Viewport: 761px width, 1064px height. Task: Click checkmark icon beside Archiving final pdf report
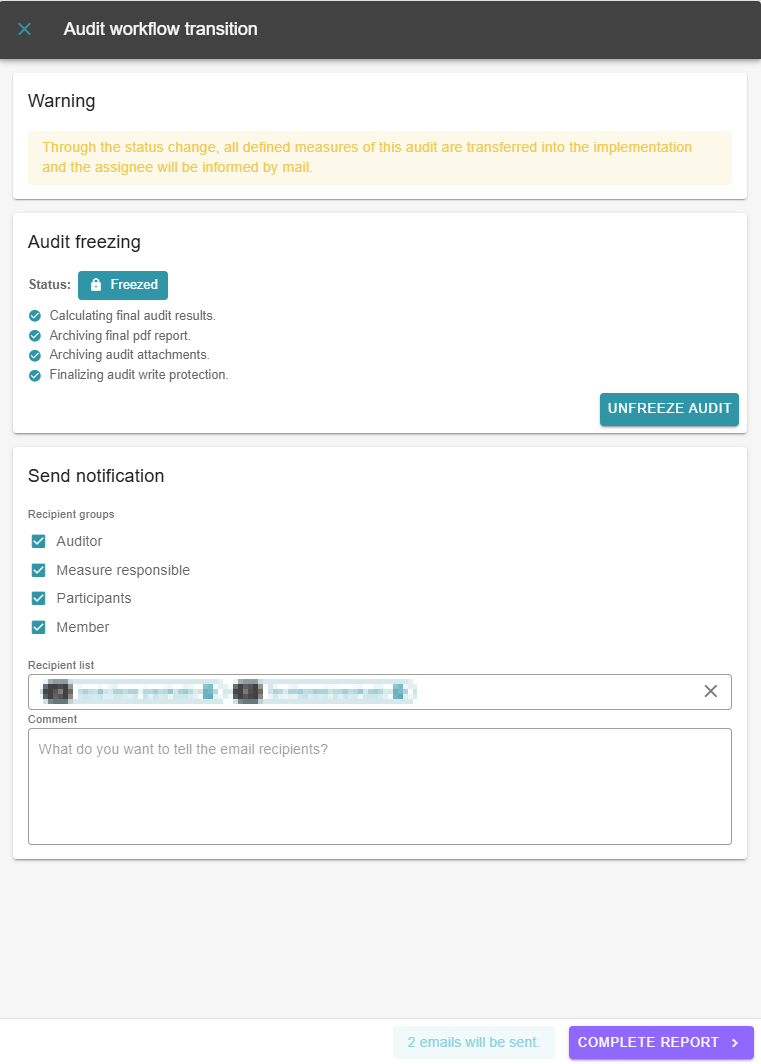(35, 336)
